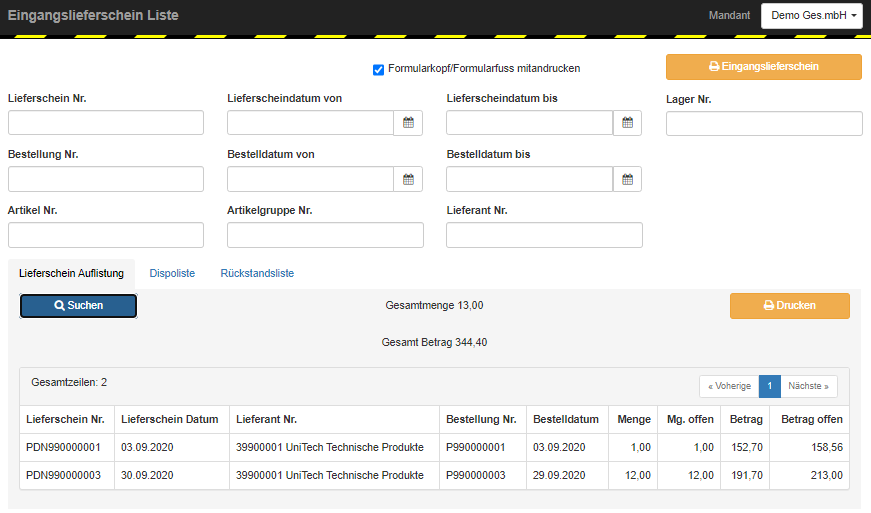
Task: Switch to the Dispoliste tab
Action: point(172,273)
